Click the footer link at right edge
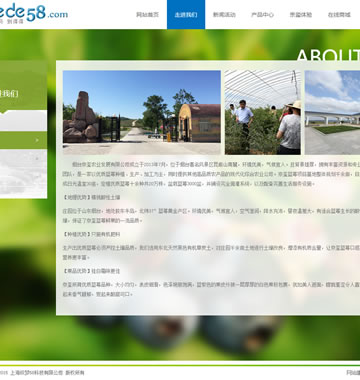 pyautogui.click(x=353, y=373)
